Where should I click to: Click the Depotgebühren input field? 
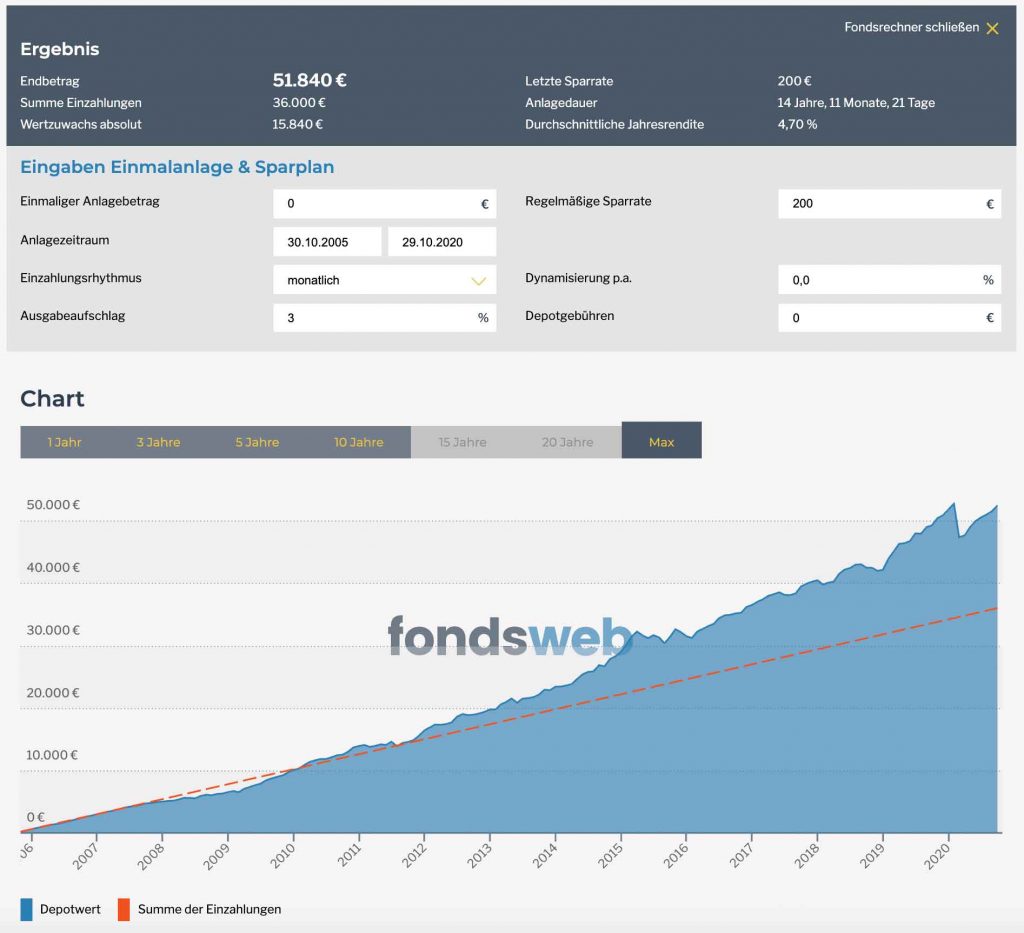pos(889,318)
